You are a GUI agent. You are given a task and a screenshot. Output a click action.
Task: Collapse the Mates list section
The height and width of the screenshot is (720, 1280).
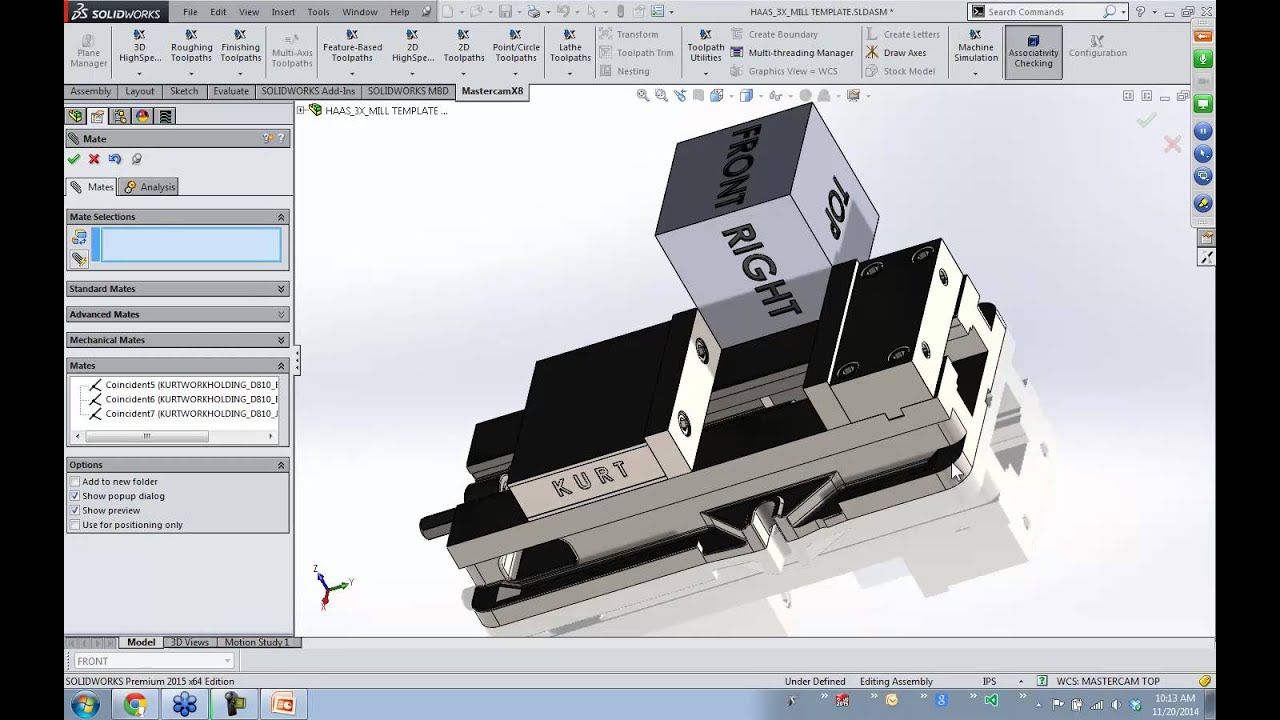click(x=281, y=366)
